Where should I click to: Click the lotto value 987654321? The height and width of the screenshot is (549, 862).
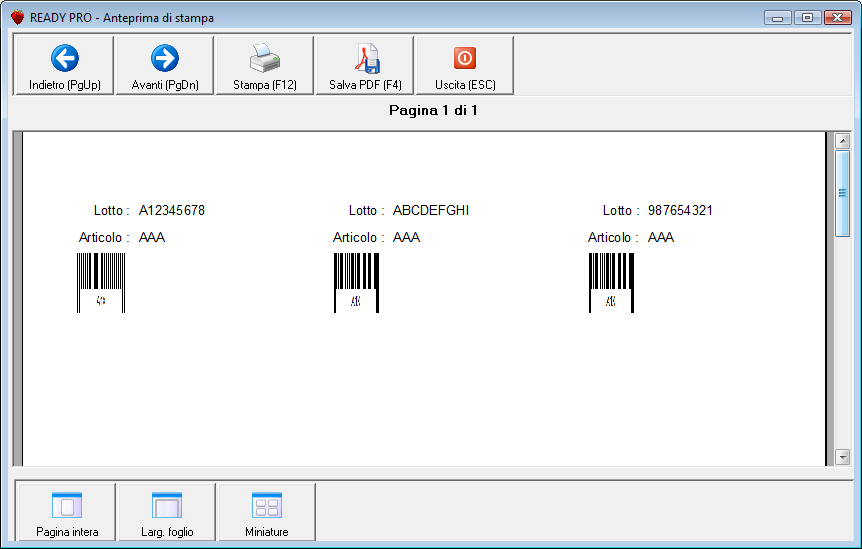point(680,210)
